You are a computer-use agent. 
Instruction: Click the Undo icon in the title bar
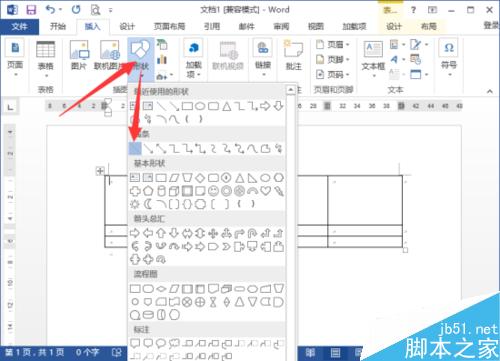click(50, 10)
